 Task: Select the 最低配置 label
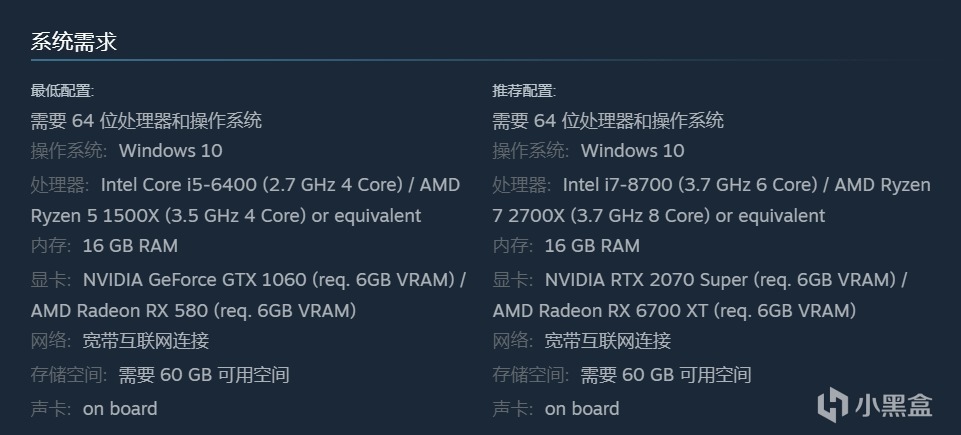pos(62,91)
